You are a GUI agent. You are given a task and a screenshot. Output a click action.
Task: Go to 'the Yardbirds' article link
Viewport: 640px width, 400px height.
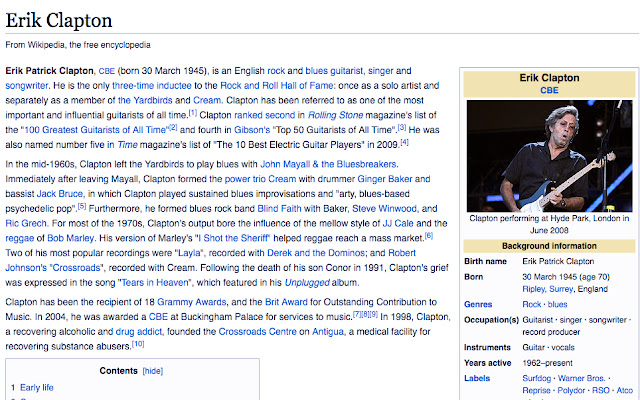(145, 100)
